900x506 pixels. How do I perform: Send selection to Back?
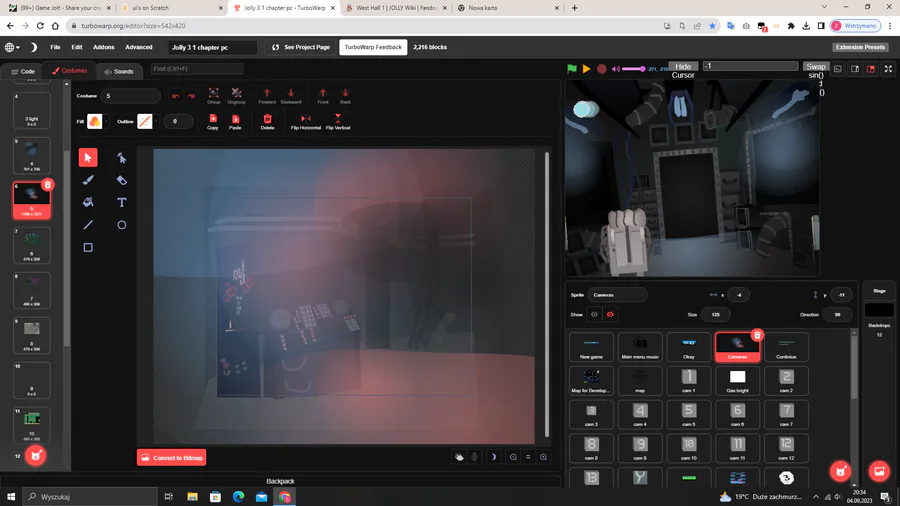[x=345, y=95]
